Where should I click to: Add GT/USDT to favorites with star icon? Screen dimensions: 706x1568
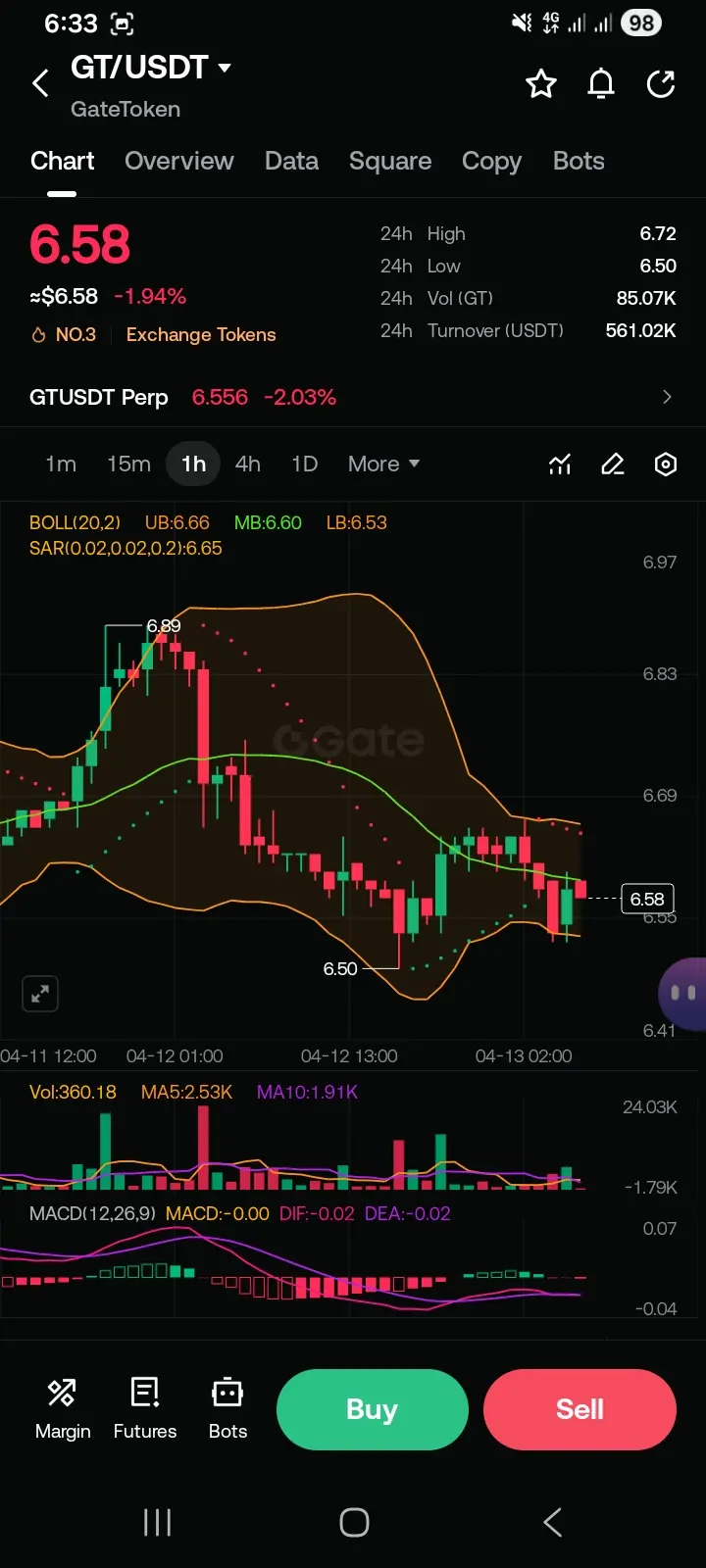tap(541, 84)
